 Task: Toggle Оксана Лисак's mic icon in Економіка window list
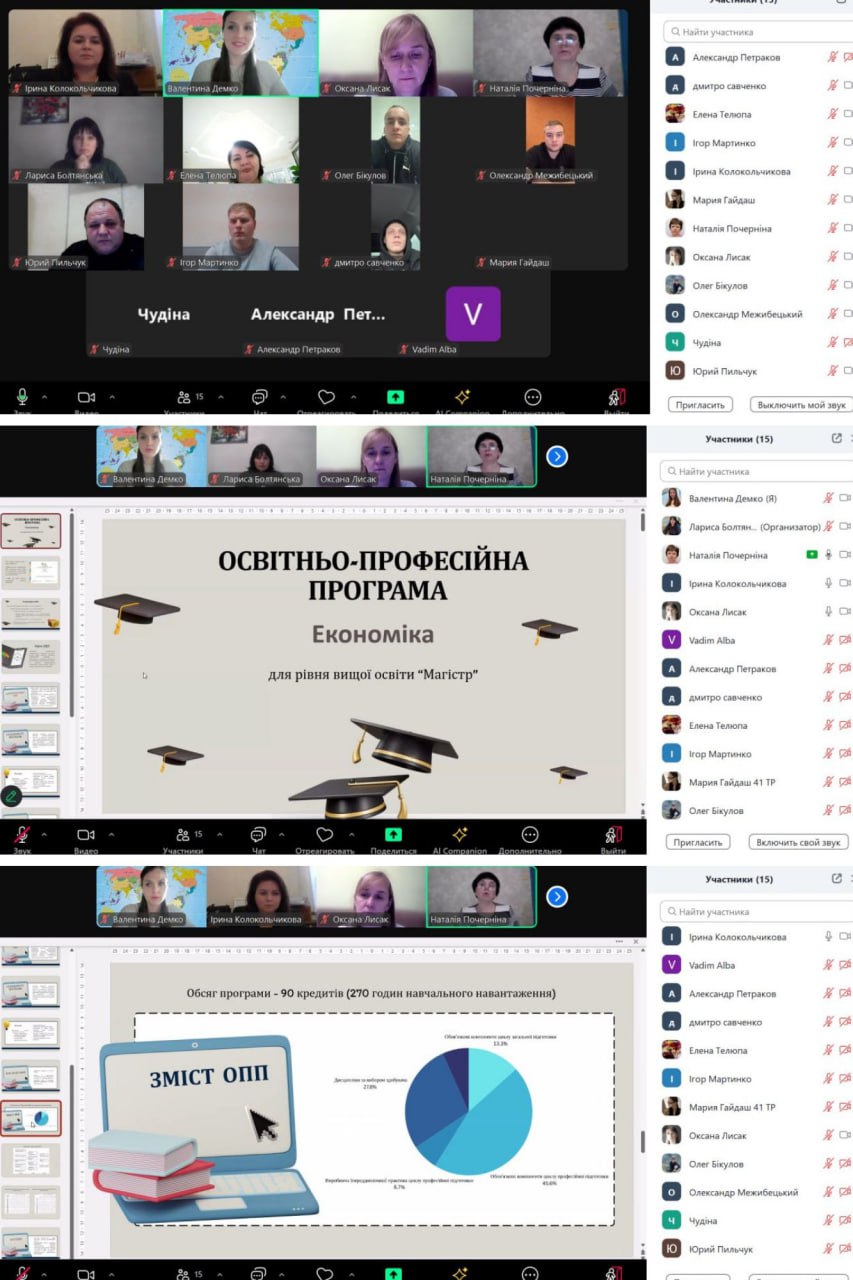(x=829, y=611)
